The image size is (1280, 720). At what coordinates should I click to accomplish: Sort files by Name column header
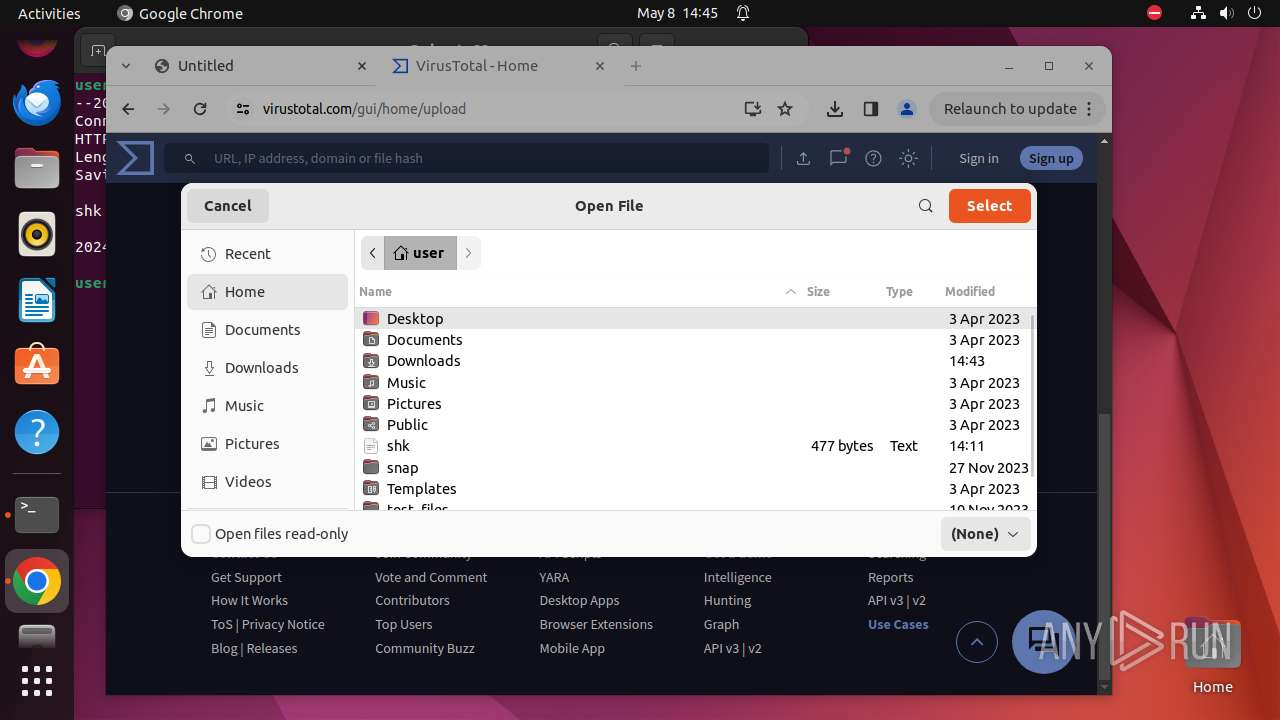(578, 292)
